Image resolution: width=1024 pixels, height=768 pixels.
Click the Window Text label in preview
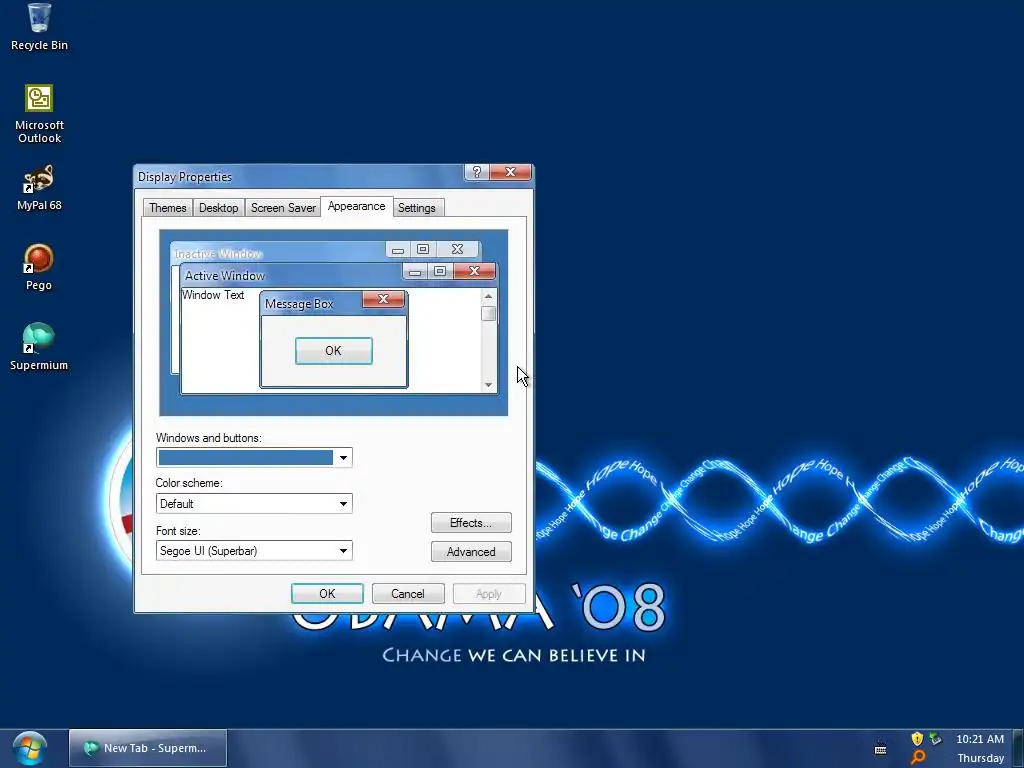[213, 295]
